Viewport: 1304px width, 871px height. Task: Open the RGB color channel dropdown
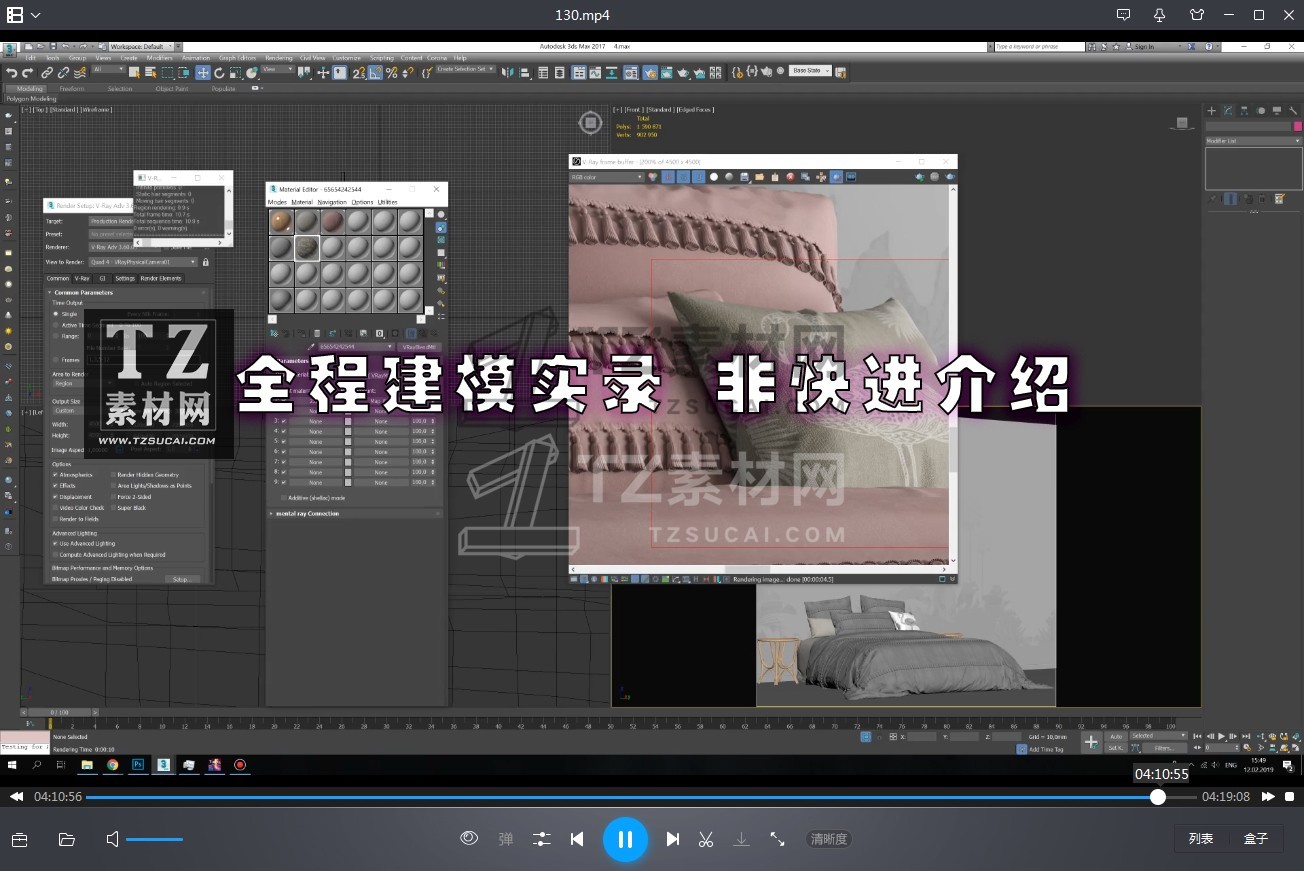pyautogui.click(x=608, y=177)
